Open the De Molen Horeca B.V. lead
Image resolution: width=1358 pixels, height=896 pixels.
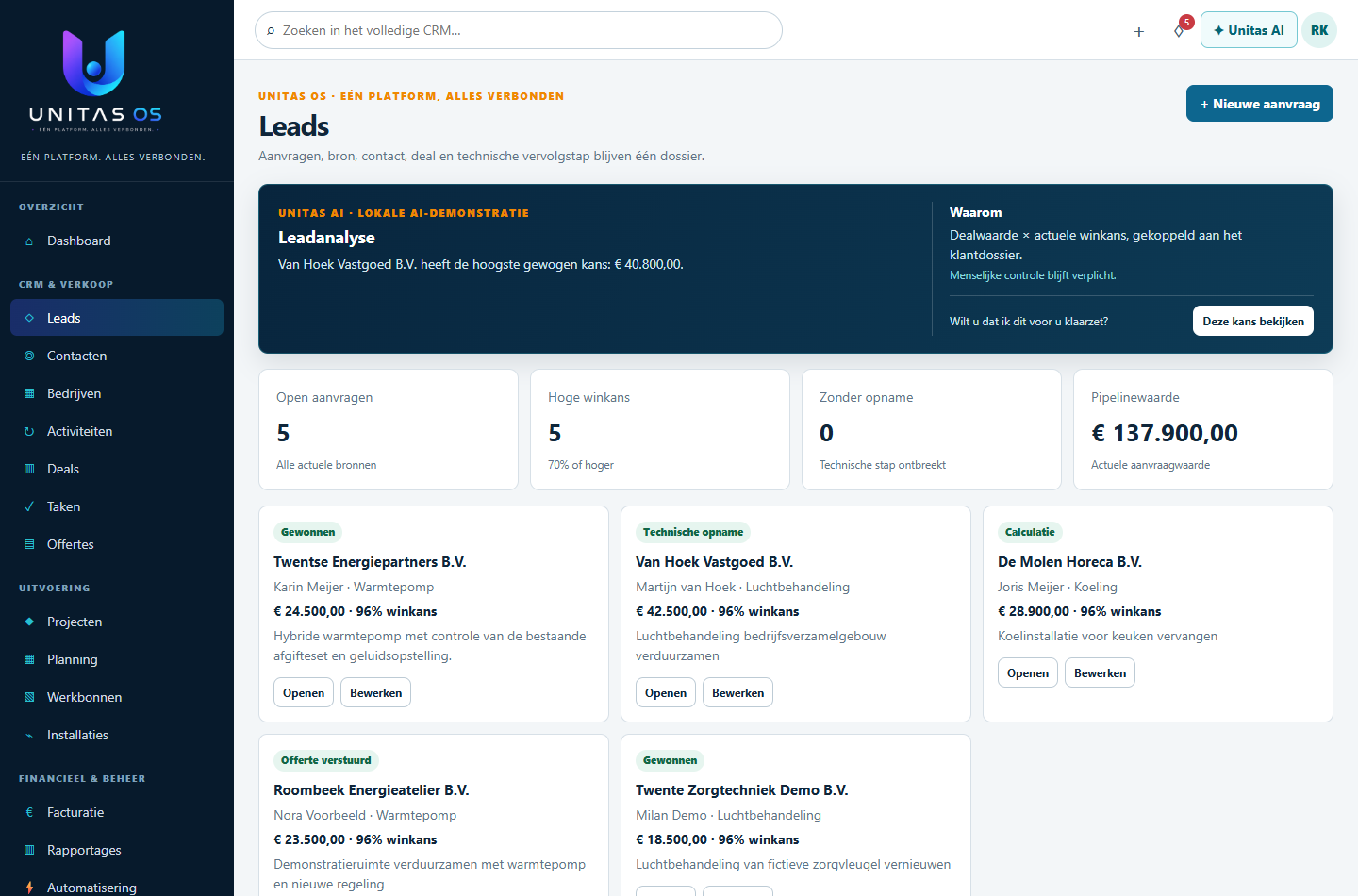pos(1028,672)
